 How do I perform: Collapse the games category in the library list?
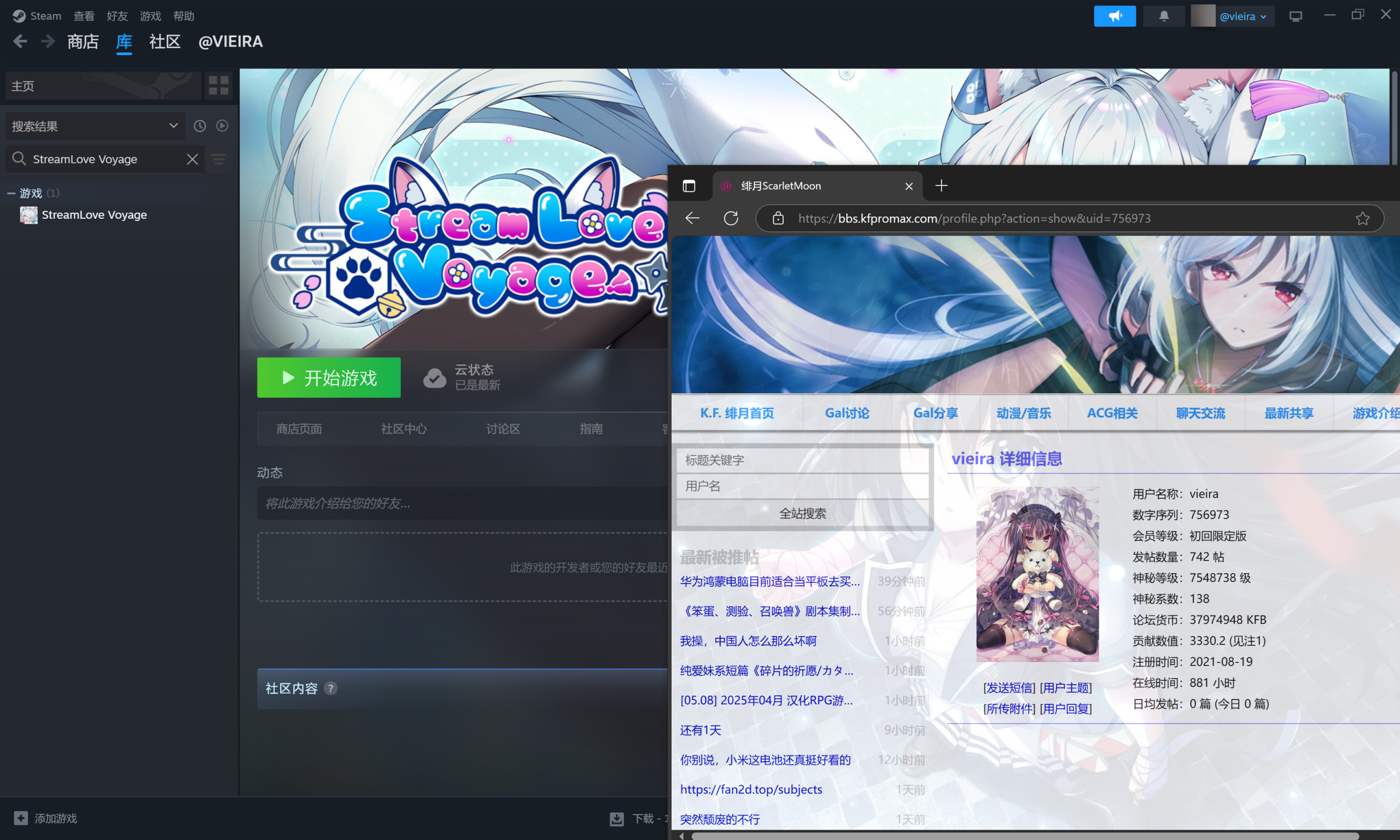(11, 194)
